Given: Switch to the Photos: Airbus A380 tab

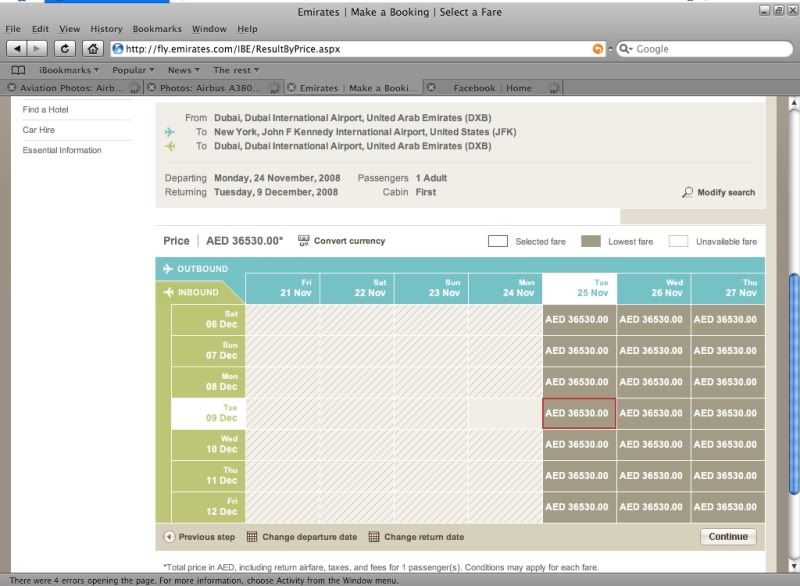Looking at the screenshot, I should click(x=213, y=88).
